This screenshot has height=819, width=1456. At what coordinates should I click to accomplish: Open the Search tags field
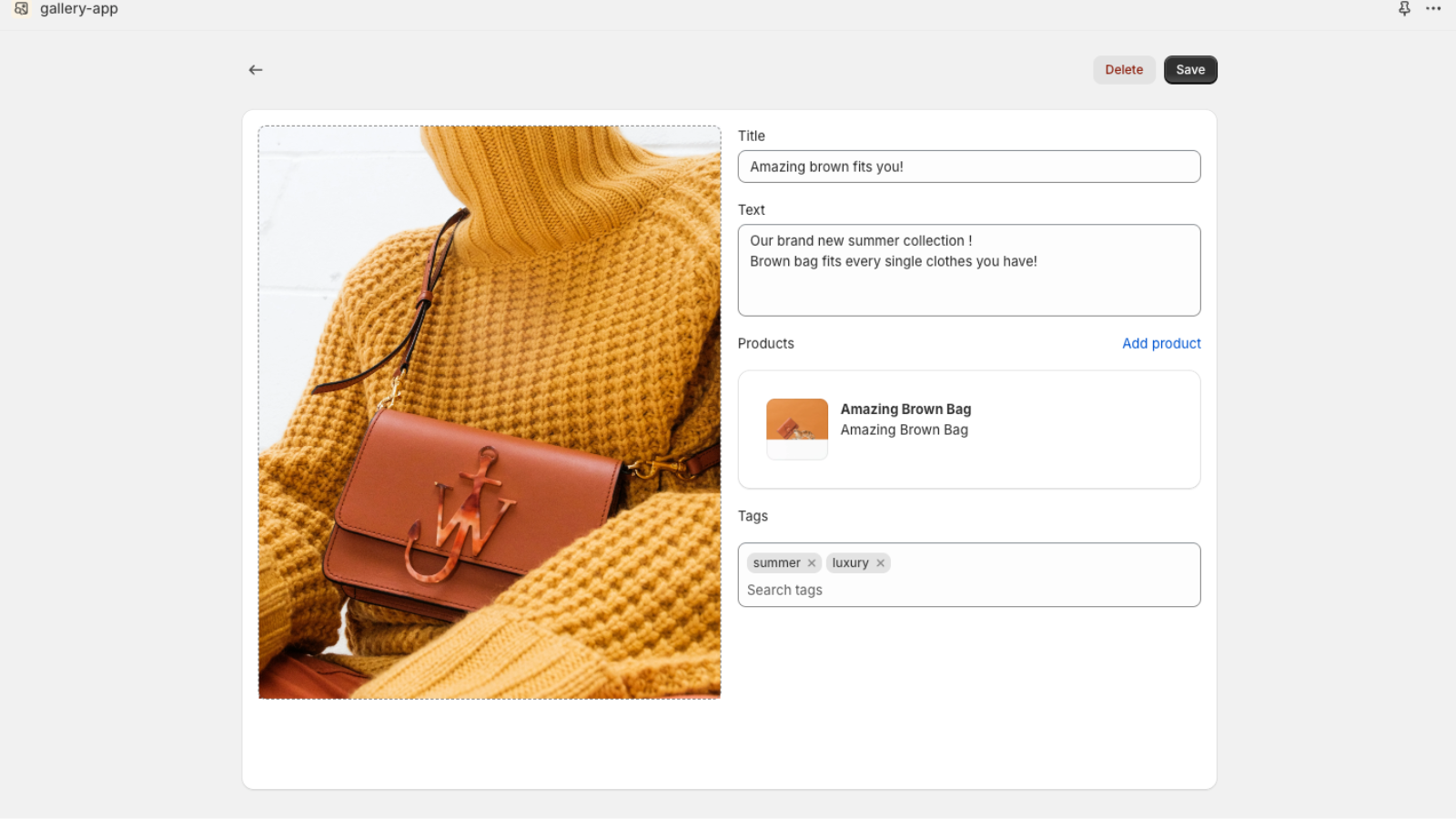968,590
